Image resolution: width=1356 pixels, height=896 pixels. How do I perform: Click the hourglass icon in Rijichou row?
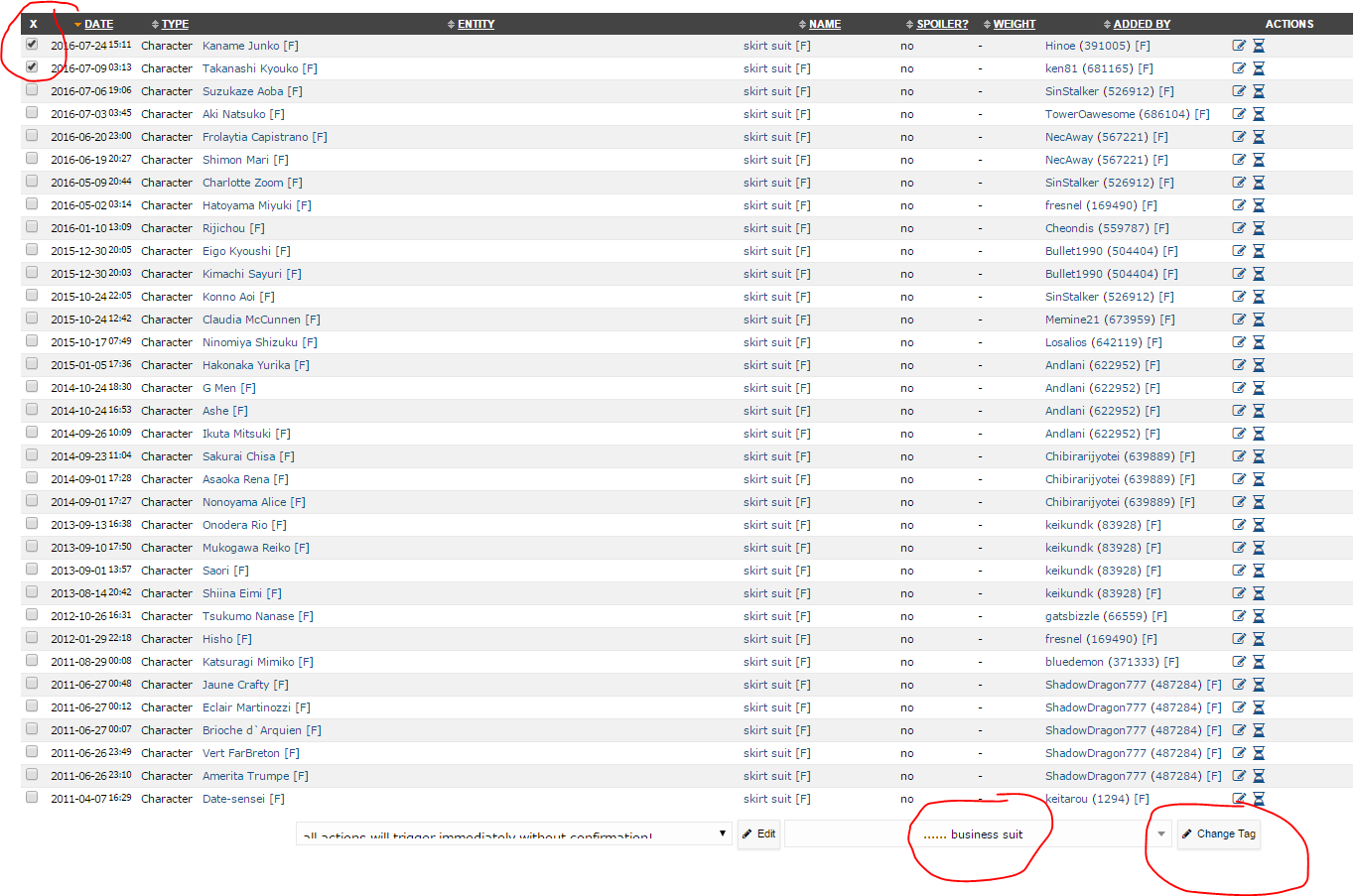coord(1259,228)
